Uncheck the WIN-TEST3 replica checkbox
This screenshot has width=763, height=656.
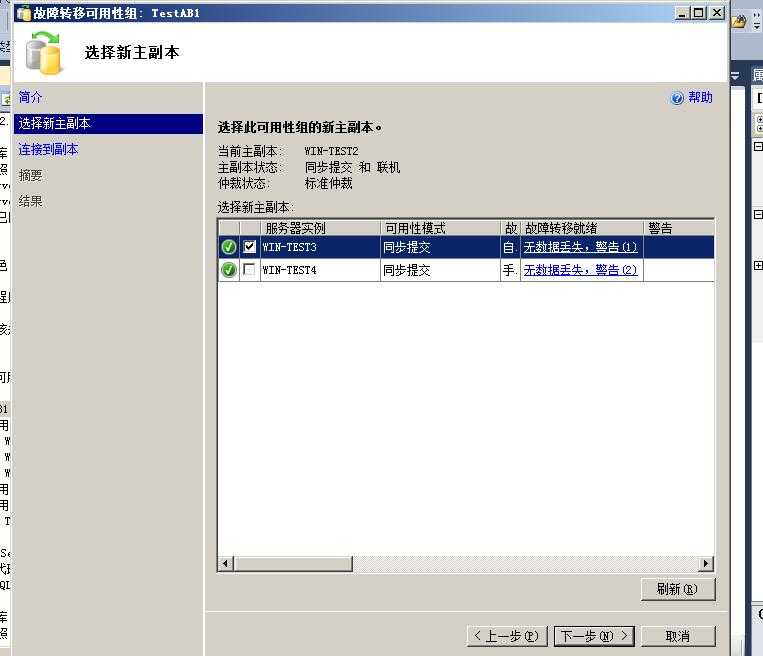(x=249, y=246)
